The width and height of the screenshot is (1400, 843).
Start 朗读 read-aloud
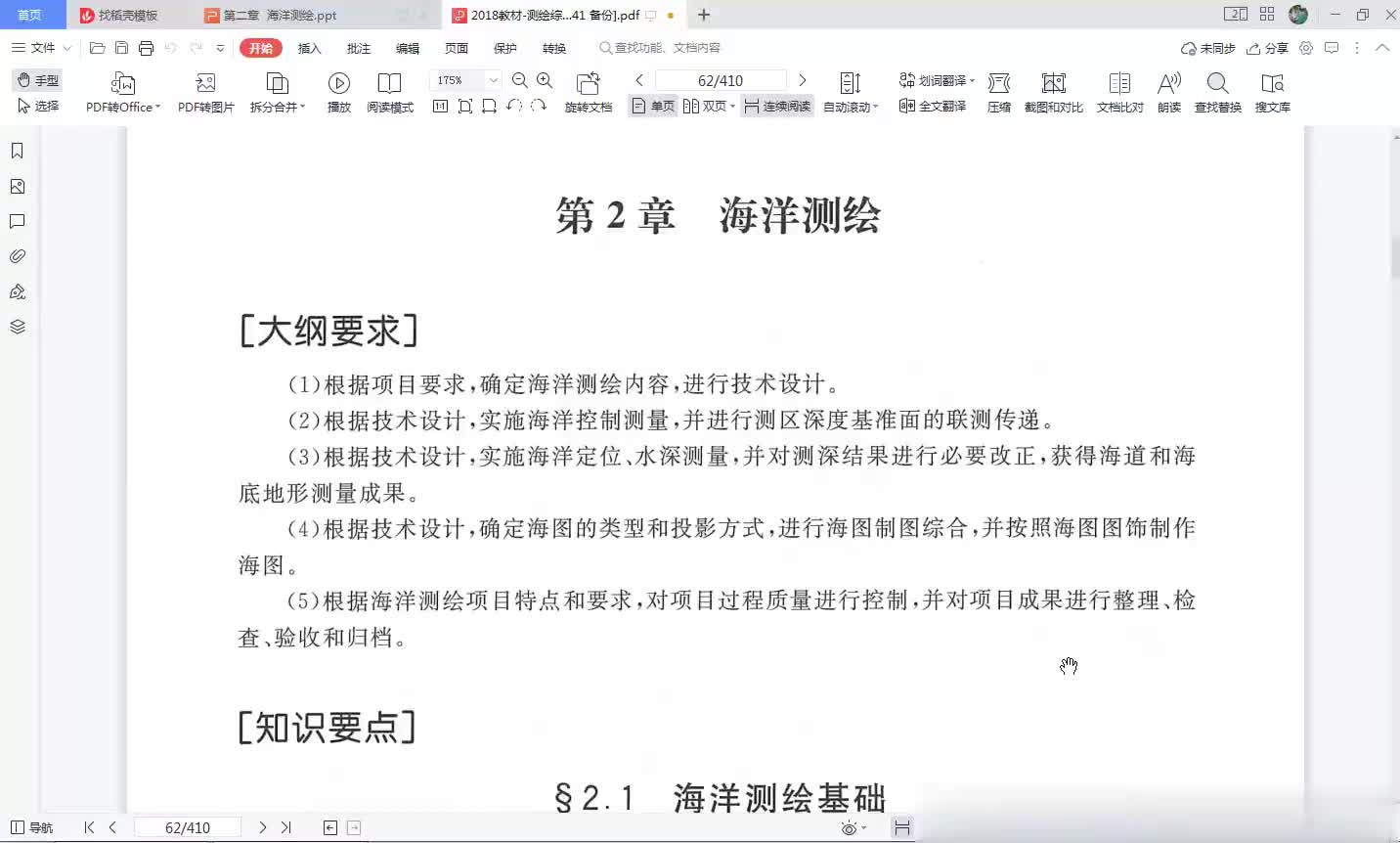[1168, 83]
